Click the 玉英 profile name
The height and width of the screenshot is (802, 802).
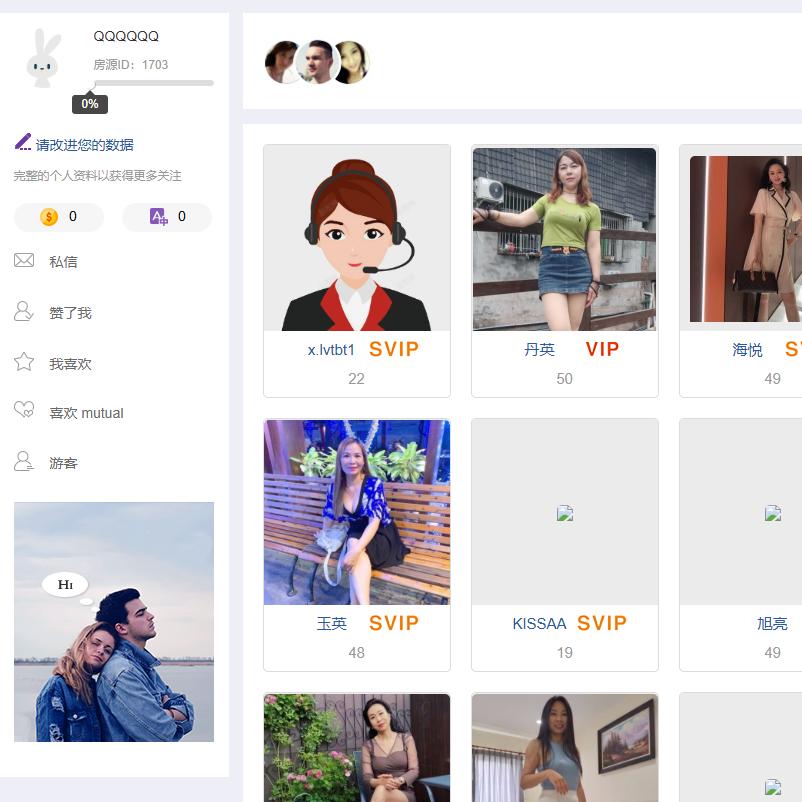click(x=331, y=623)
